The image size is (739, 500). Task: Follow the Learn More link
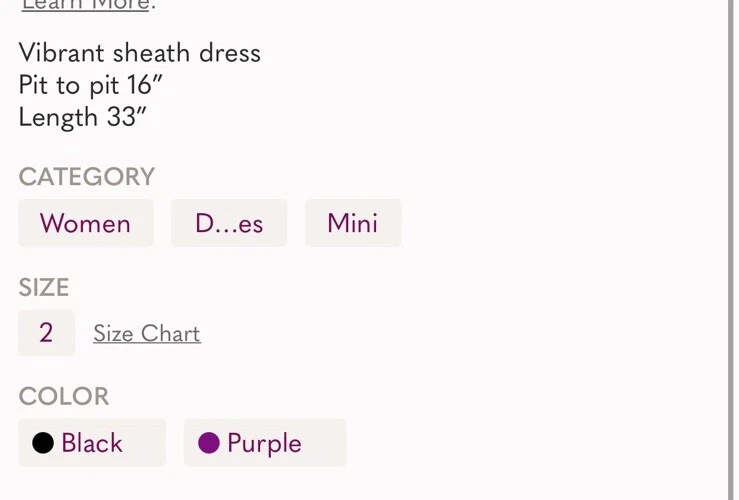[x=86, y=5]
